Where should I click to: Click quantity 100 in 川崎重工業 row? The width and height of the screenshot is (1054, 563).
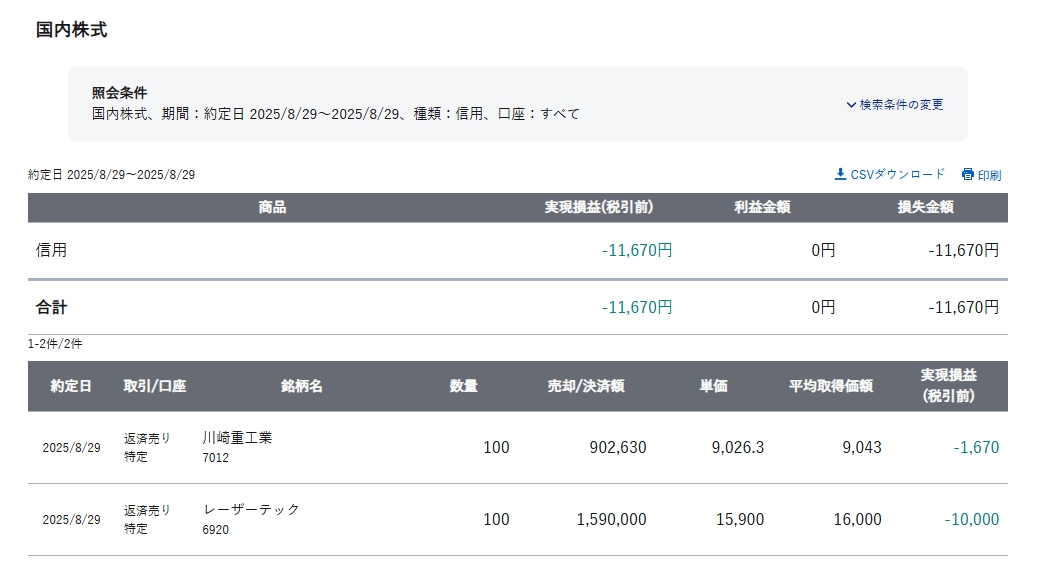pyautogui.click(x=496, y=447)
